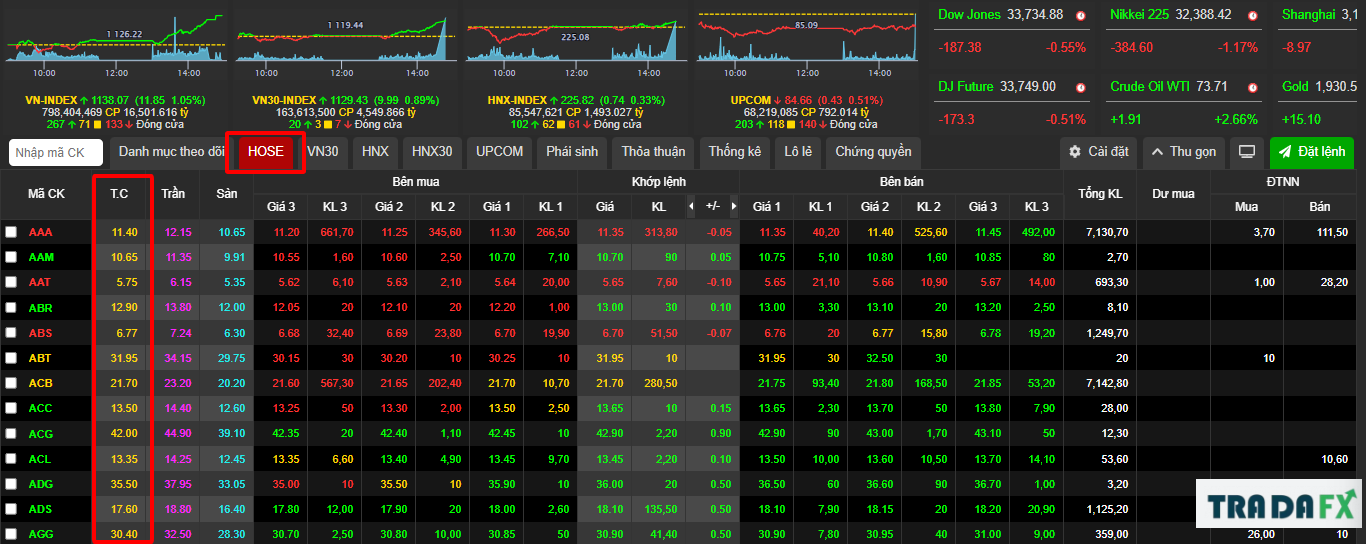Click the clock icon beside Dow Jones
The height and width of the screenshot is (544, 1366).
tap(1081, 16)
